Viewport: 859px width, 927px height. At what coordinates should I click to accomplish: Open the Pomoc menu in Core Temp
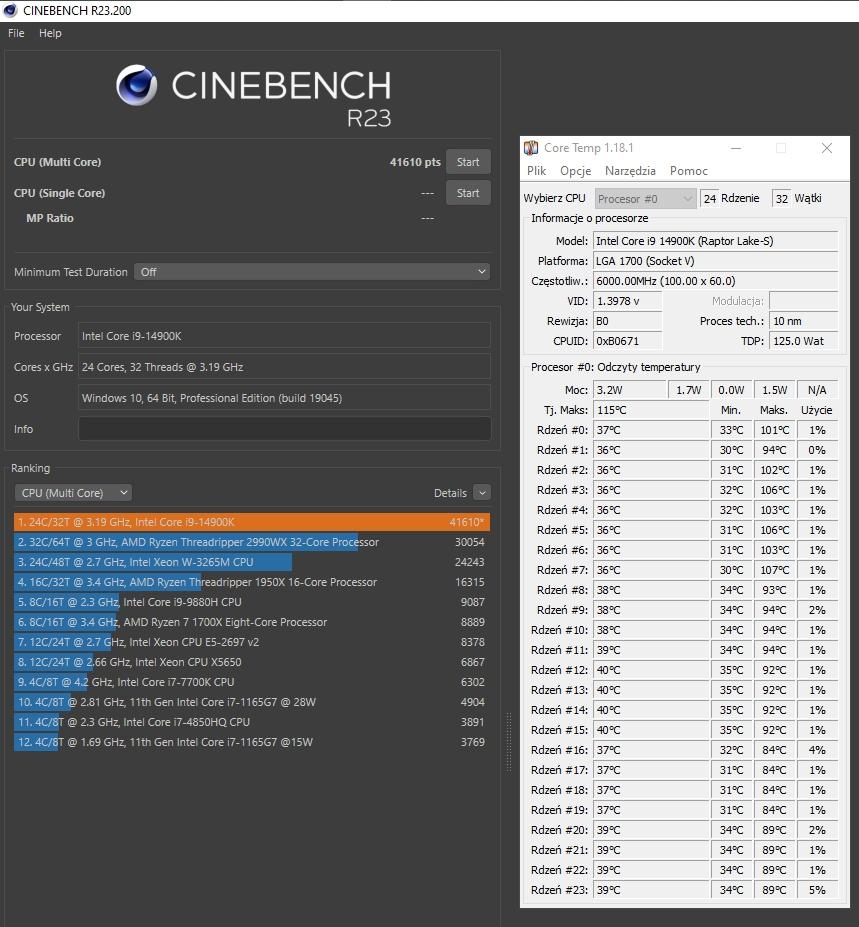pos(689,171)
